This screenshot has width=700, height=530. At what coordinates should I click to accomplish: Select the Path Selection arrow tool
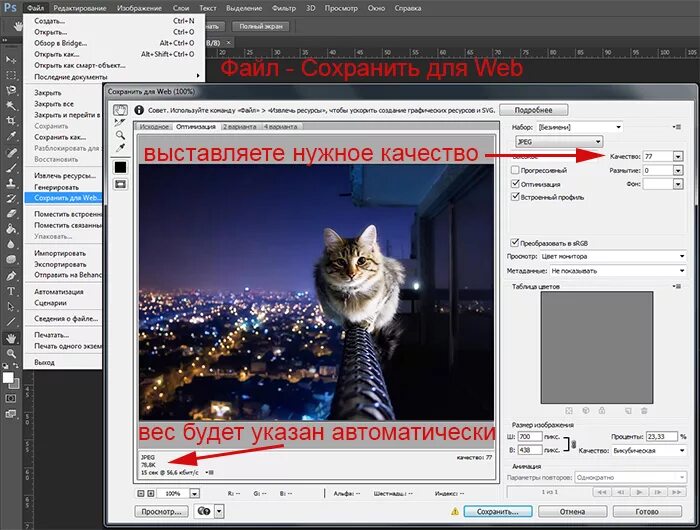(x=11, y=307)
